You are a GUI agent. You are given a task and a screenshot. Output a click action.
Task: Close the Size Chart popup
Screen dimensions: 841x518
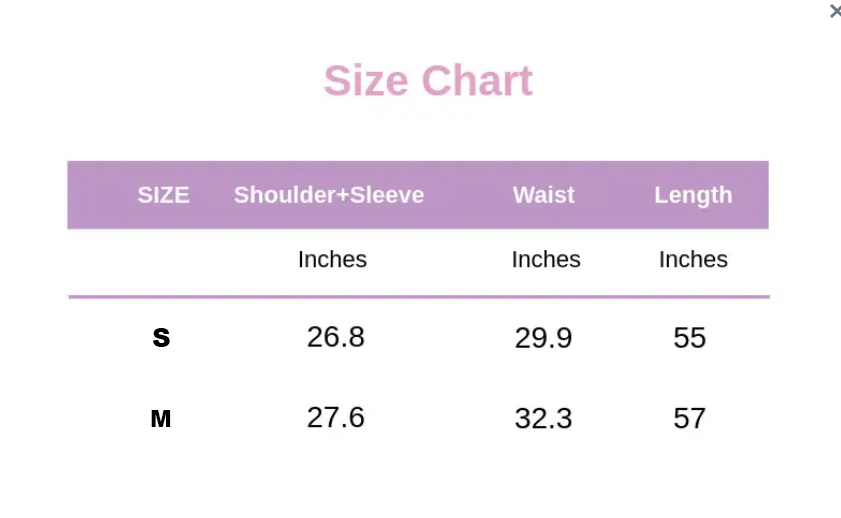click(835, 11)
